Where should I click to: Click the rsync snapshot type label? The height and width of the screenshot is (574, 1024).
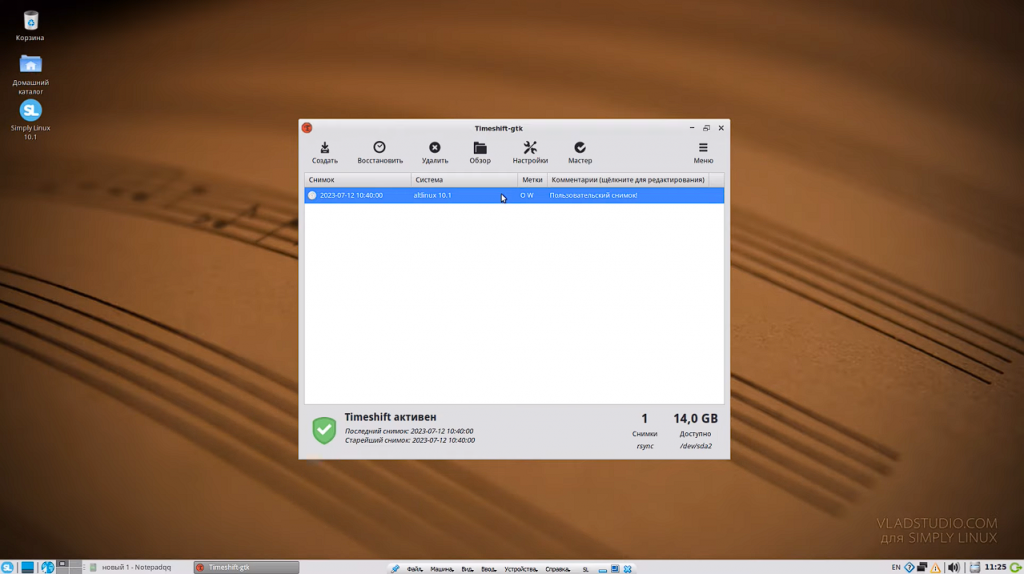645,446
